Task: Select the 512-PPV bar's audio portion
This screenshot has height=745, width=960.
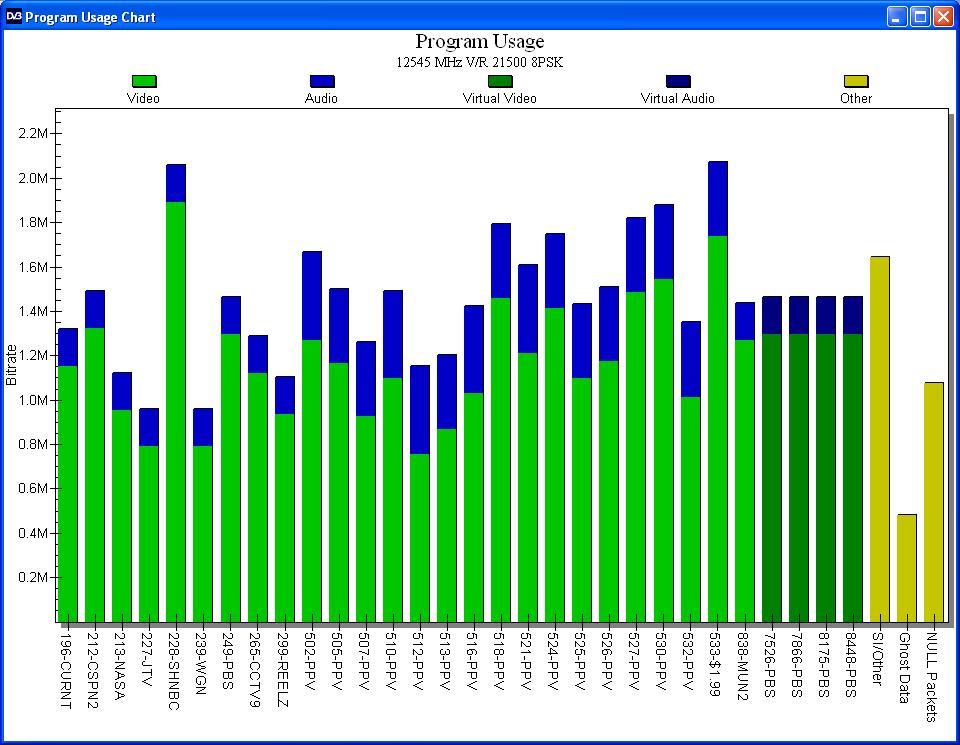Action: pos(420,410)
